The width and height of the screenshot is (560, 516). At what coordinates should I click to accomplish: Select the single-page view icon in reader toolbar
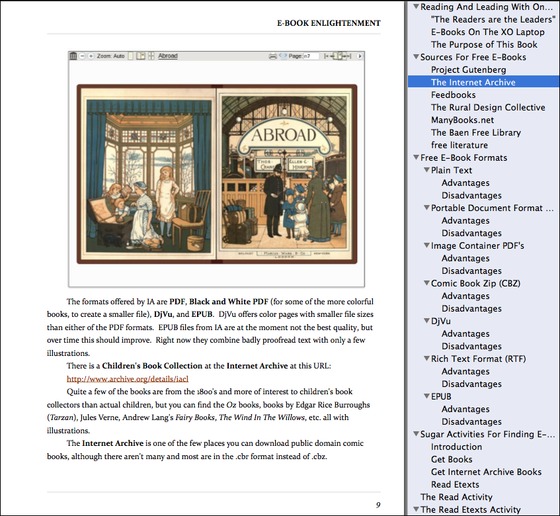[x=131, y=56]
